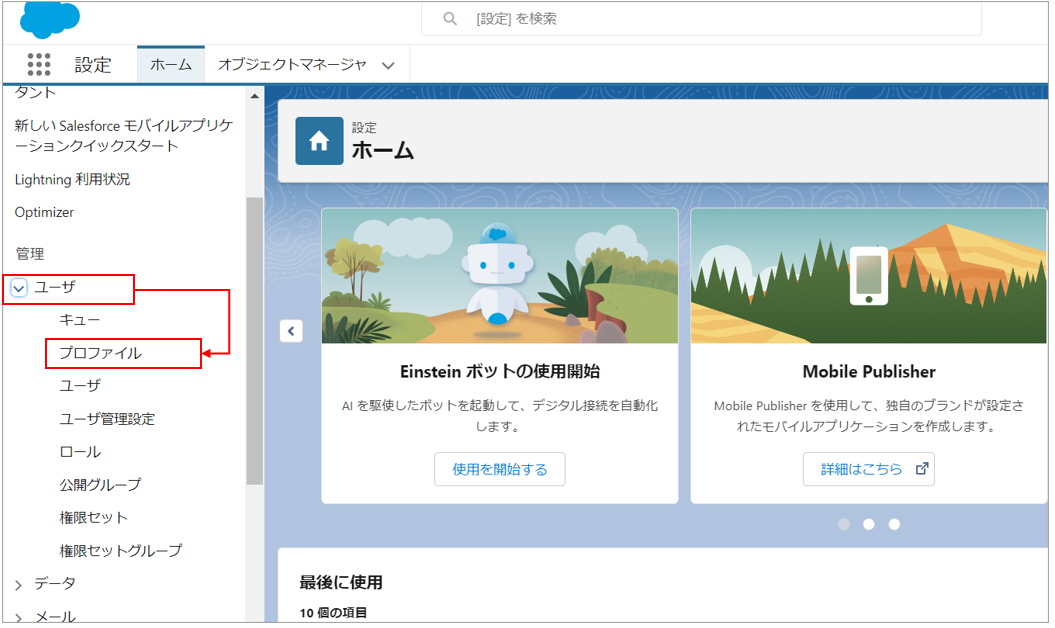Open the App Launcher grid icon
This screenshot has height=628, width=1055.
39,65
